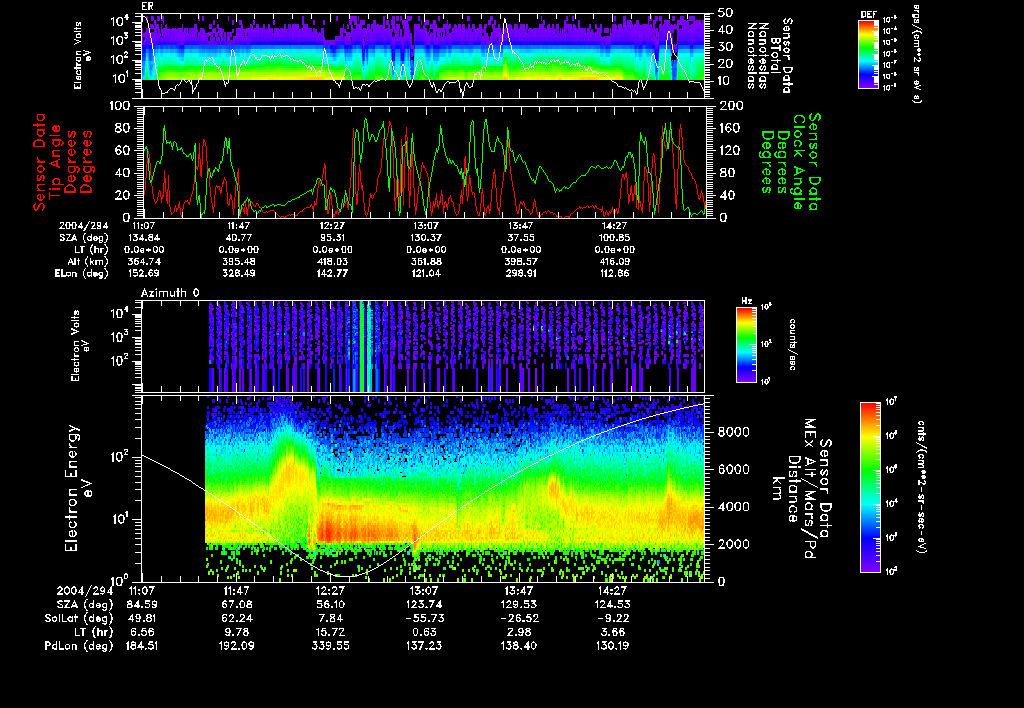This screenshot has width=1024, height=708.
Task: Click inside the ER energy spectrogram panel
Action: (424, 56)
